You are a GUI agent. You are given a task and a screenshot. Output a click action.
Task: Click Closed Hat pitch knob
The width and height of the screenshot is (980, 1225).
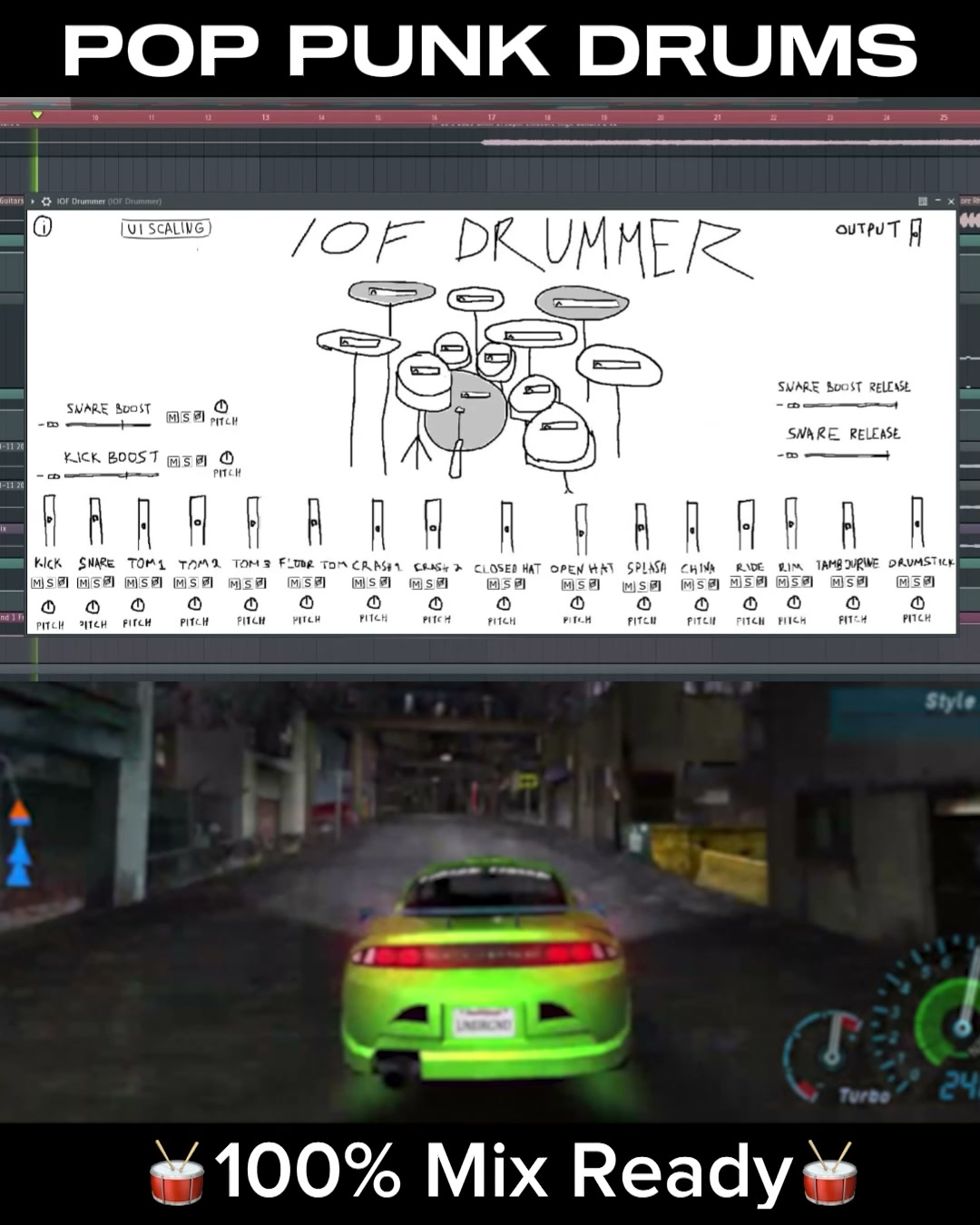coord(504,603)
